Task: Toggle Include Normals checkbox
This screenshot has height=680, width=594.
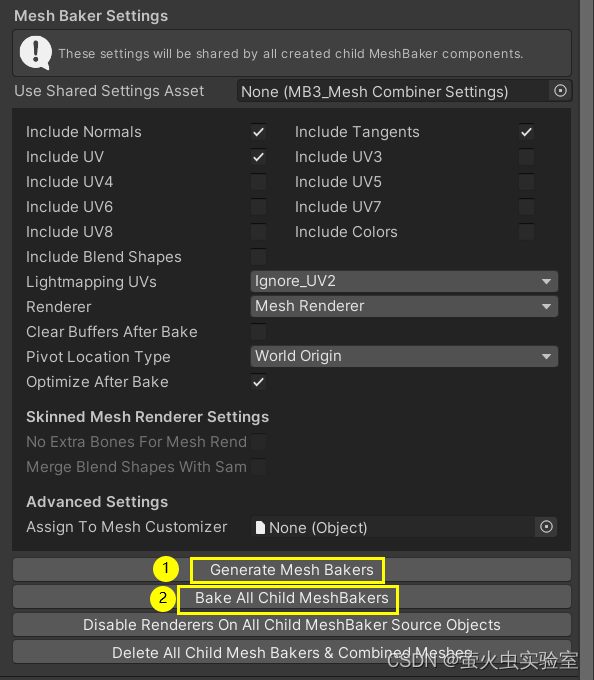Action: (258, 132)
